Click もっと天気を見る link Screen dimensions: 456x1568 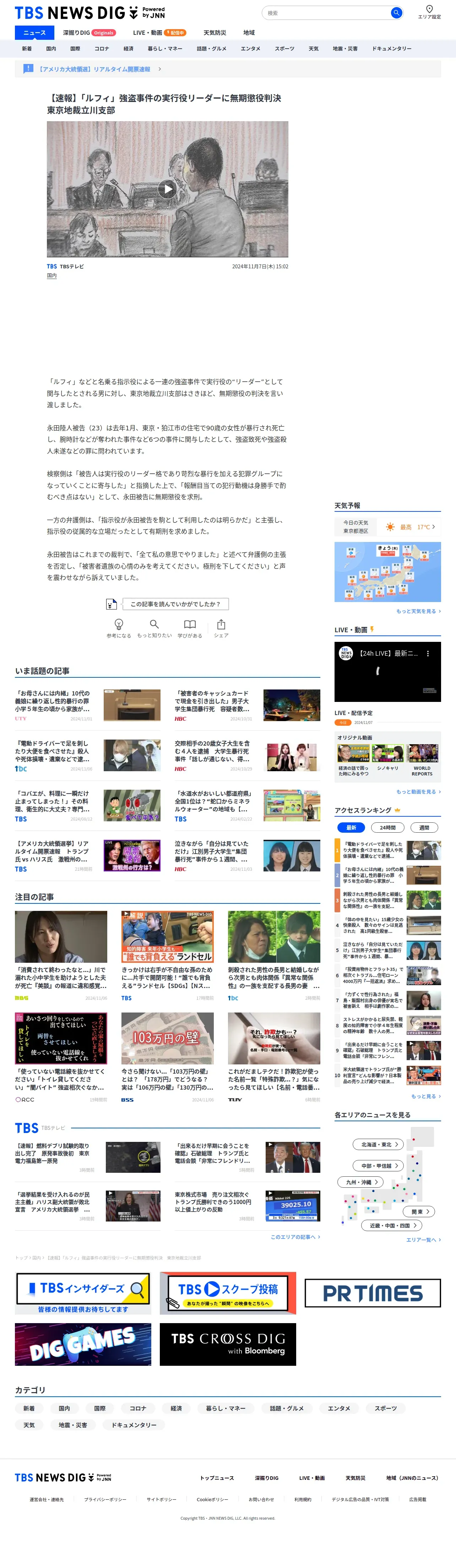coord(418,611)
